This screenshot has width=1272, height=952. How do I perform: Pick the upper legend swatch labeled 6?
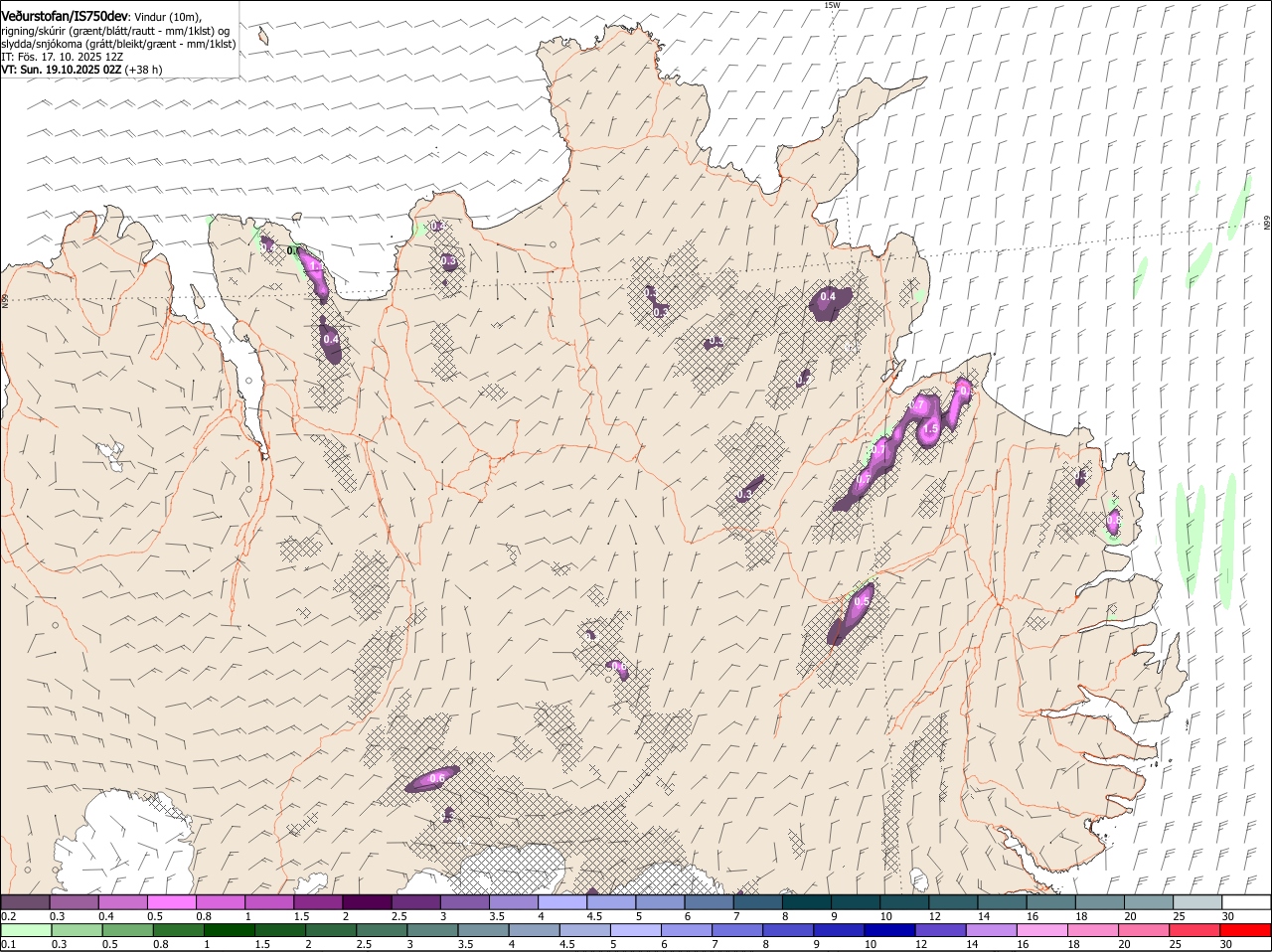708,901
